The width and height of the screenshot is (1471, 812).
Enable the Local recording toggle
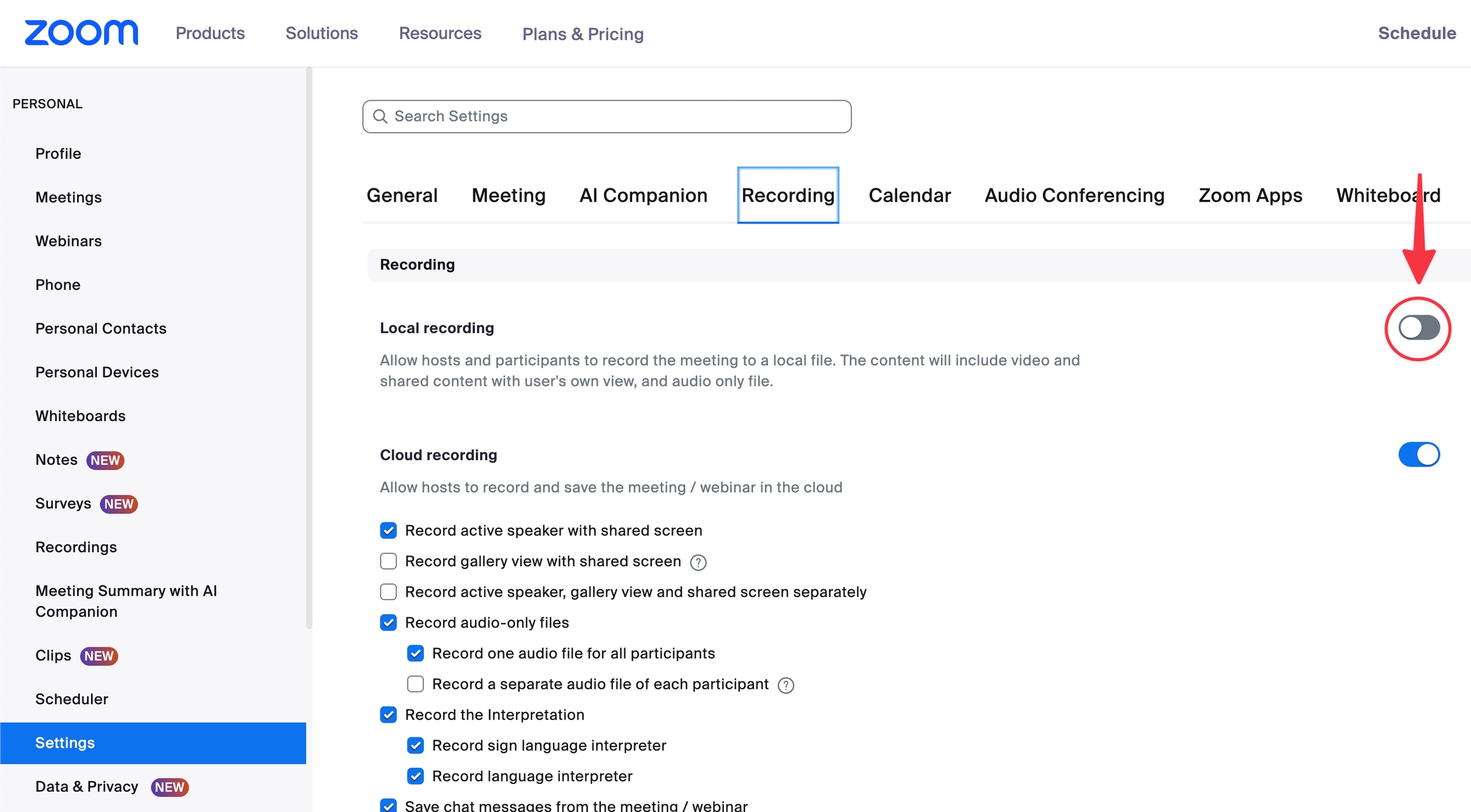click(1419, 328)
